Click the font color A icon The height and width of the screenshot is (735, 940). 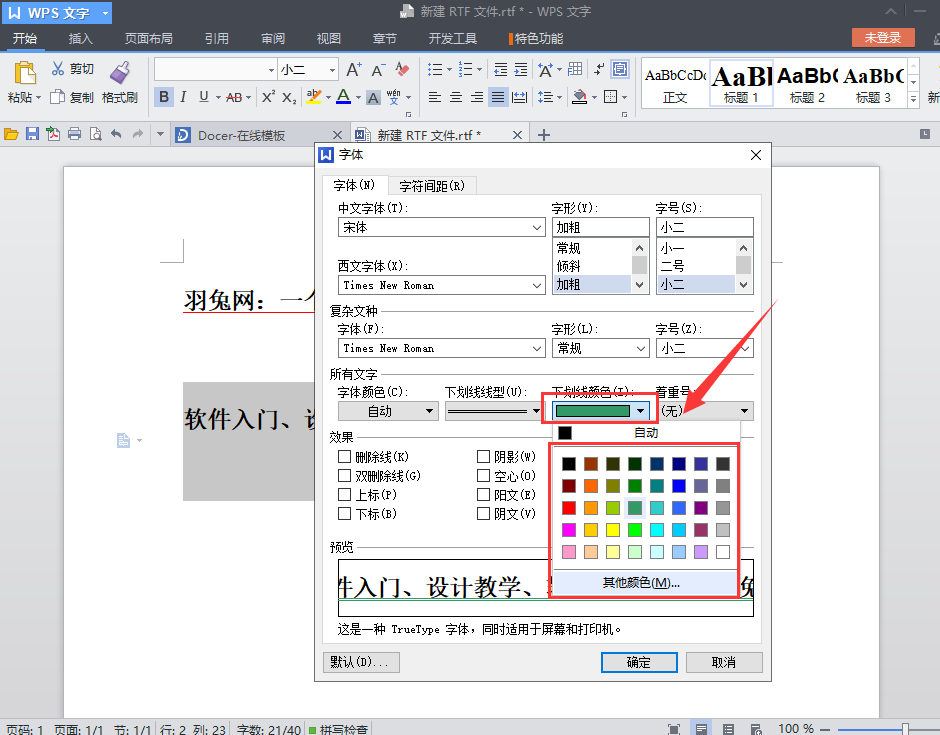(344, 97)
